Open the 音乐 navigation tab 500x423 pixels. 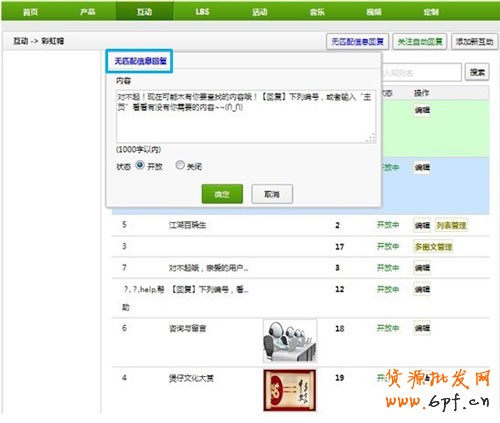pos(317,12)
